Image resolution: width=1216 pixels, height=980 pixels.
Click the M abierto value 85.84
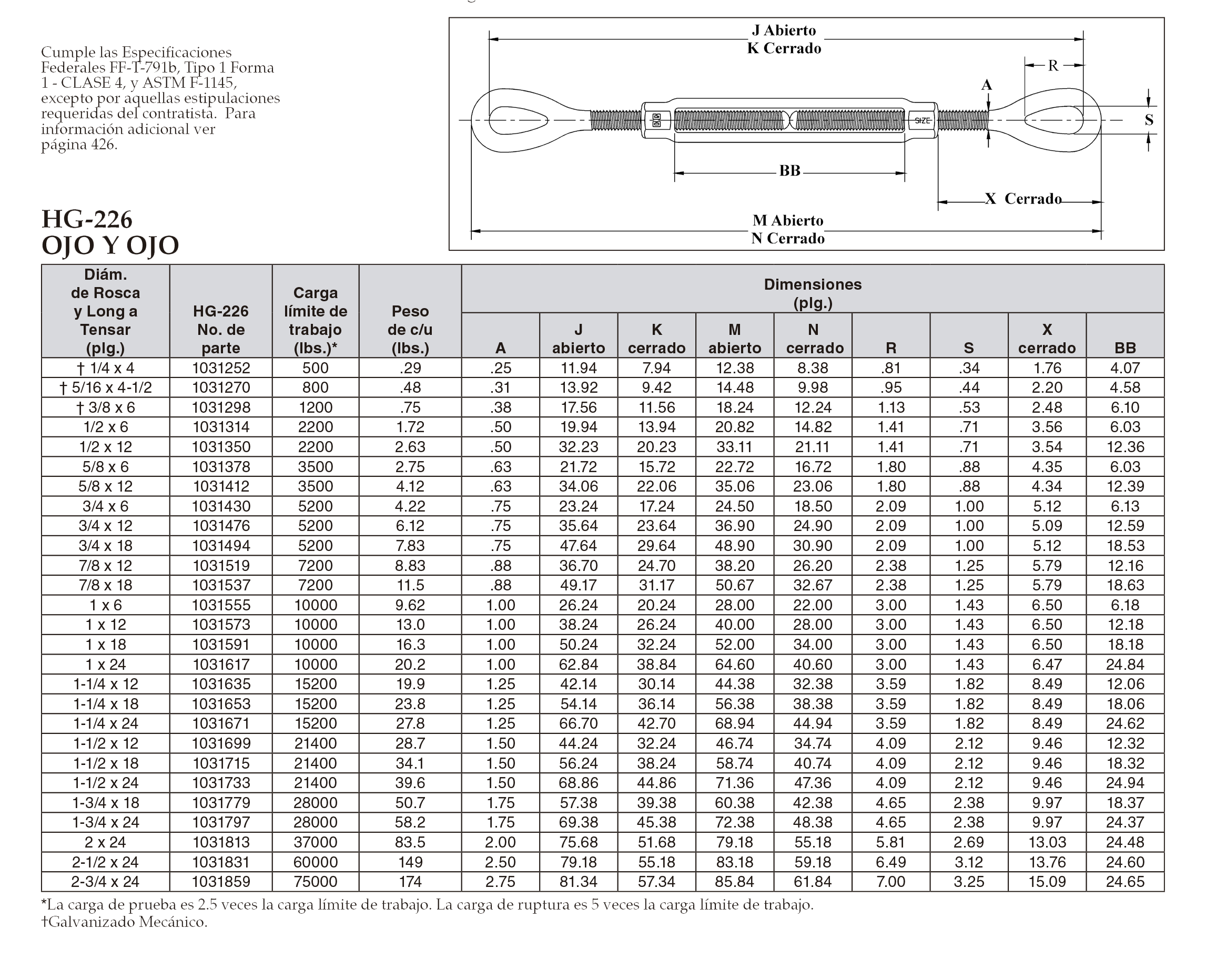[x=734, y=881]
